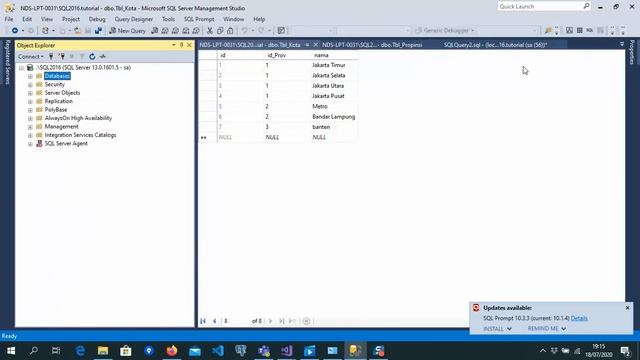Open the File menu
640x360 pixels.
tap(9, 19)
